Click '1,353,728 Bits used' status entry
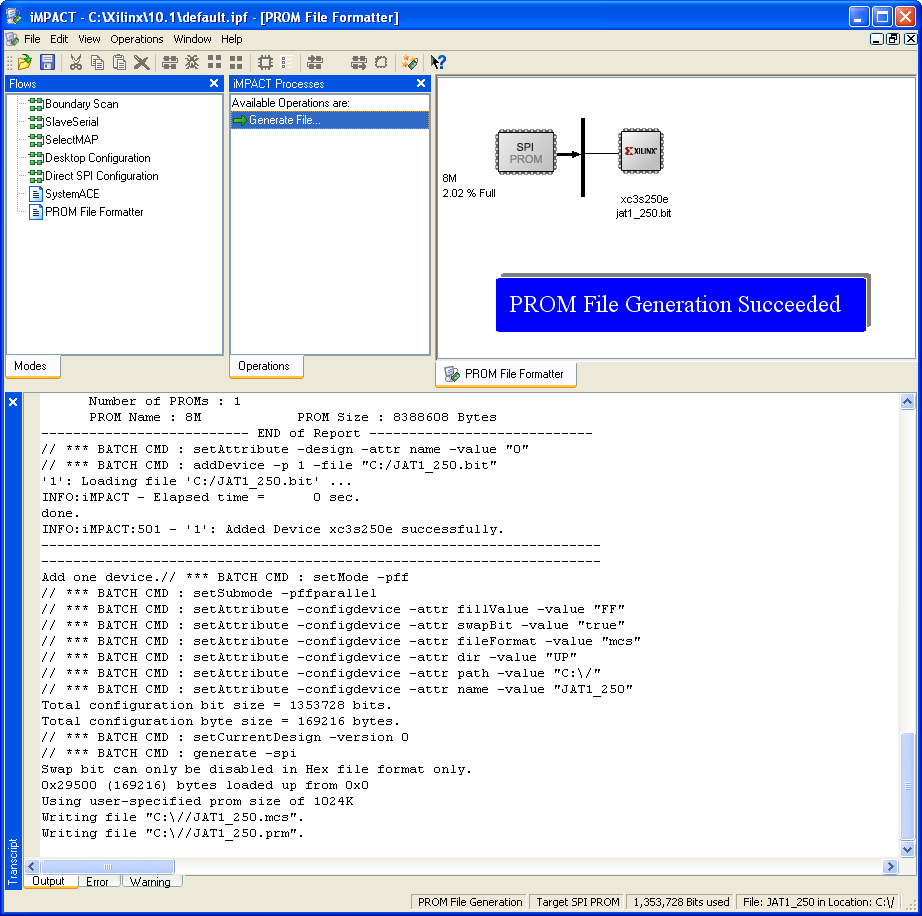Image resolution: width=922 pixels, height=916 pixels. (x=681, y=902)
